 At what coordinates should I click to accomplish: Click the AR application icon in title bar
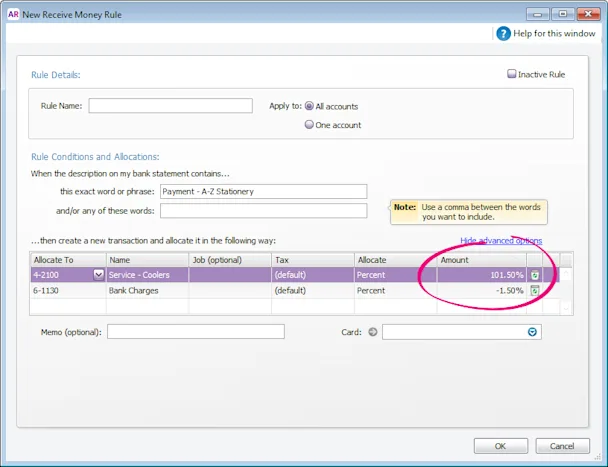13,14
